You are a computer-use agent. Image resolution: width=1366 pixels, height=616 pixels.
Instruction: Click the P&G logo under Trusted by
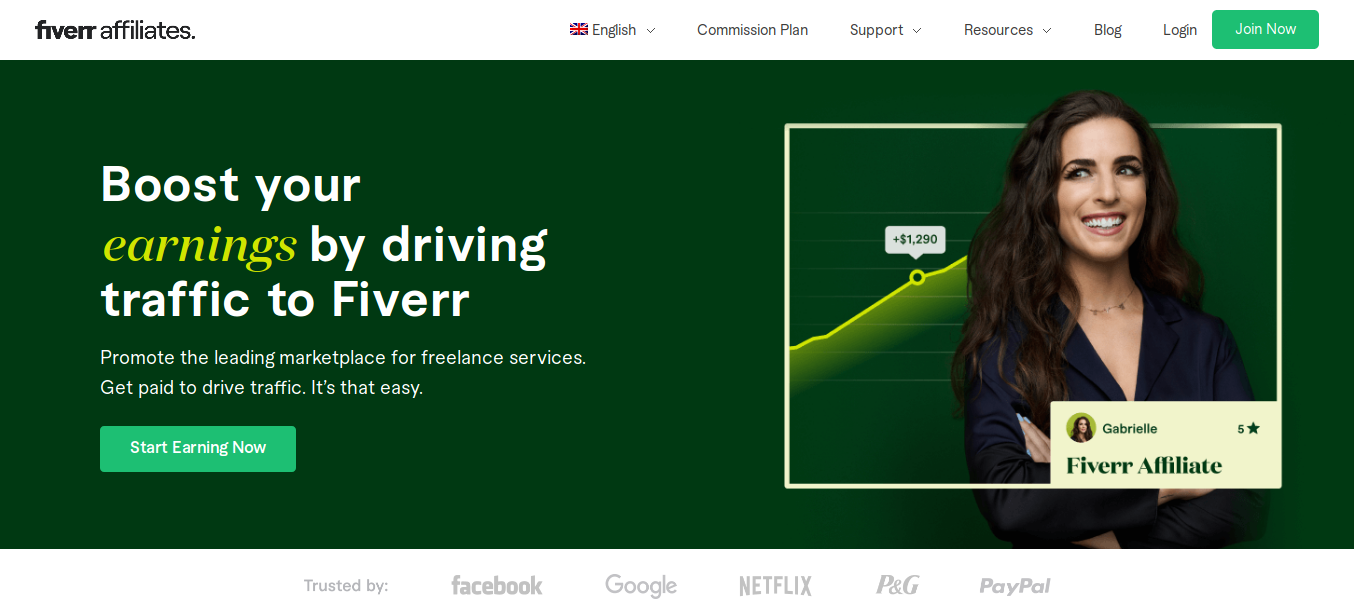pos(898,585)
